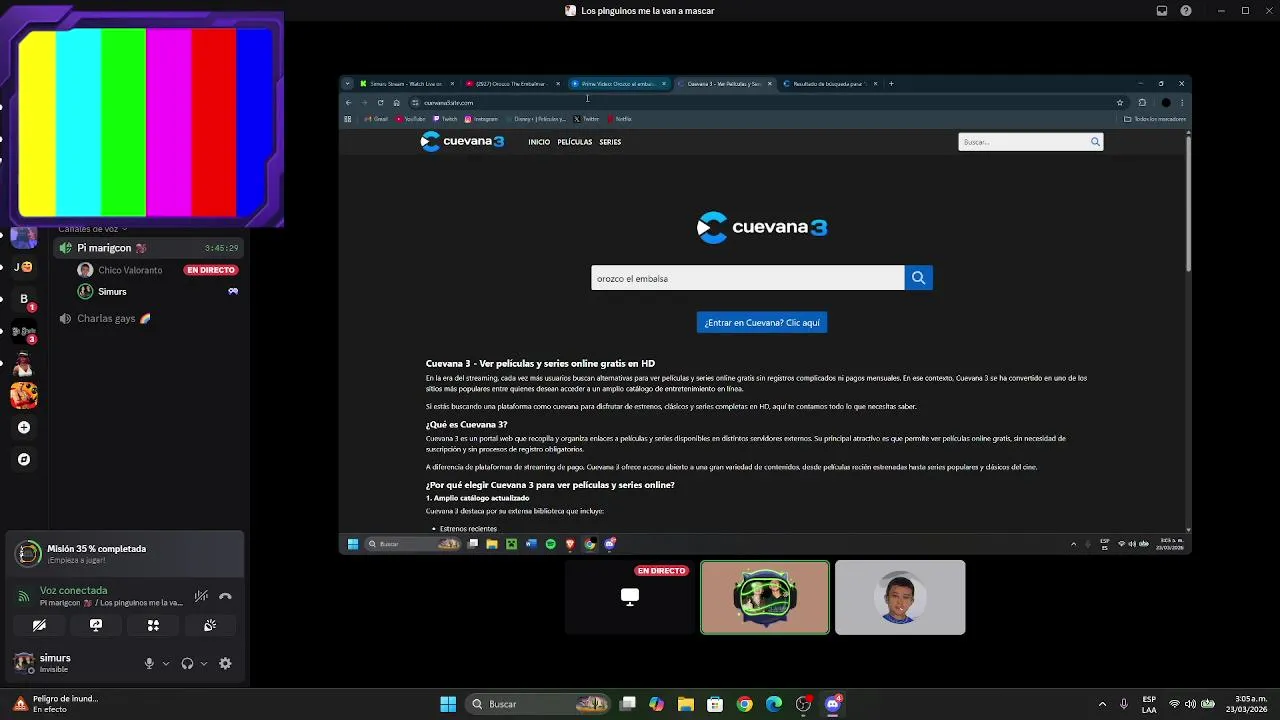Open Google Chrome from Windows taskbar
Viewport: 1280px width, 720px height.
pos(744,704)
